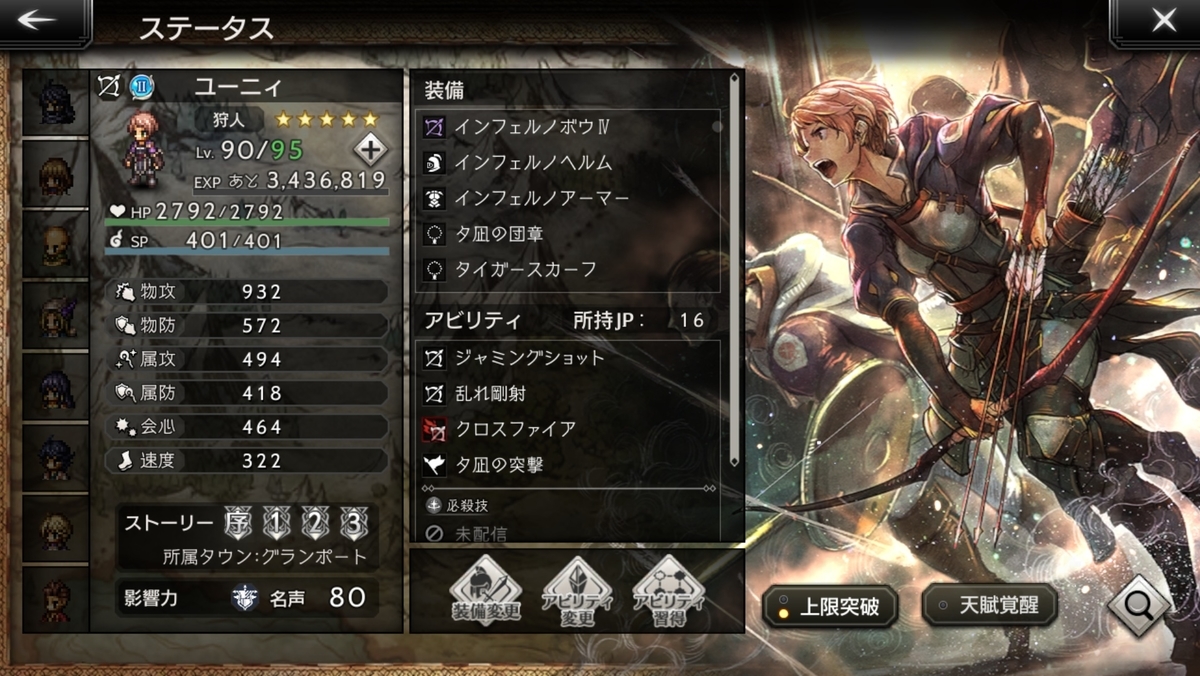This screenshot has height=676, width=1200.
Task: Click 天賦覚醒 awakening button
Action: (x=989, y=606)
